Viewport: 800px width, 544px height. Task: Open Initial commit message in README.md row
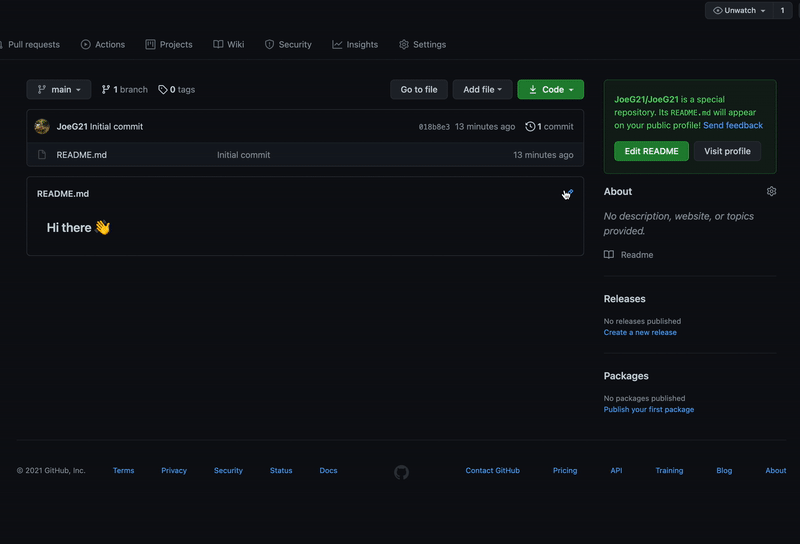tap(243, 155)
